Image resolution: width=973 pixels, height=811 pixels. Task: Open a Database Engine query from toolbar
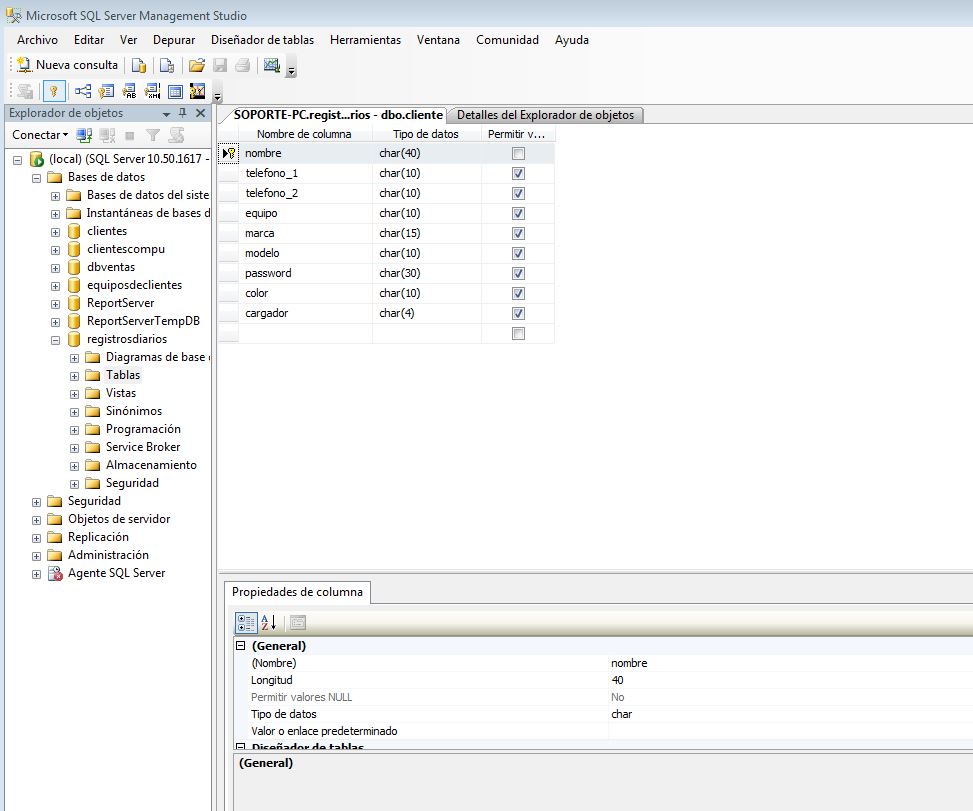pos(139,65)
